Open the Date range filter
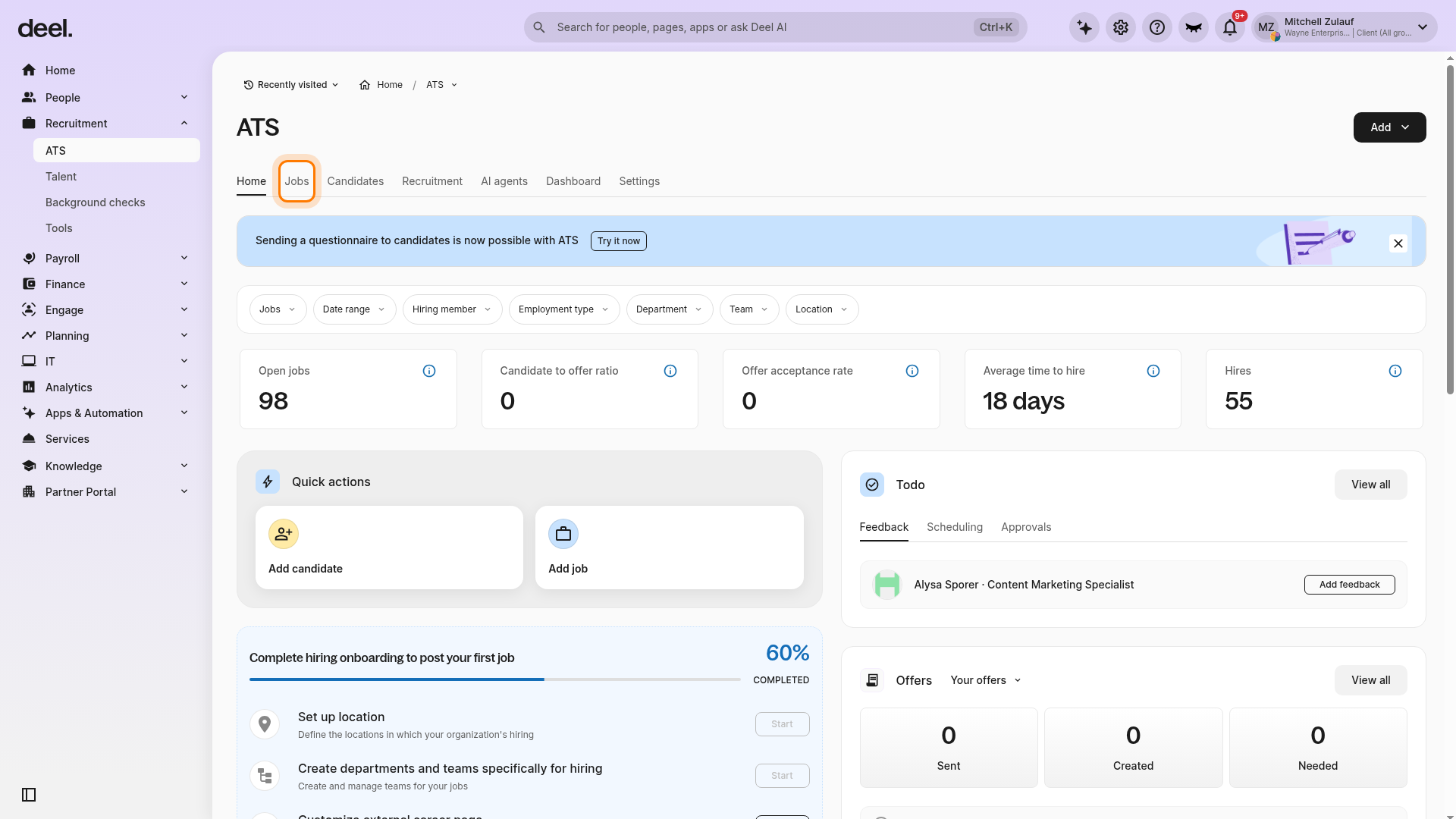Screen dimensions: 1456x819 [x=354, y=309]
